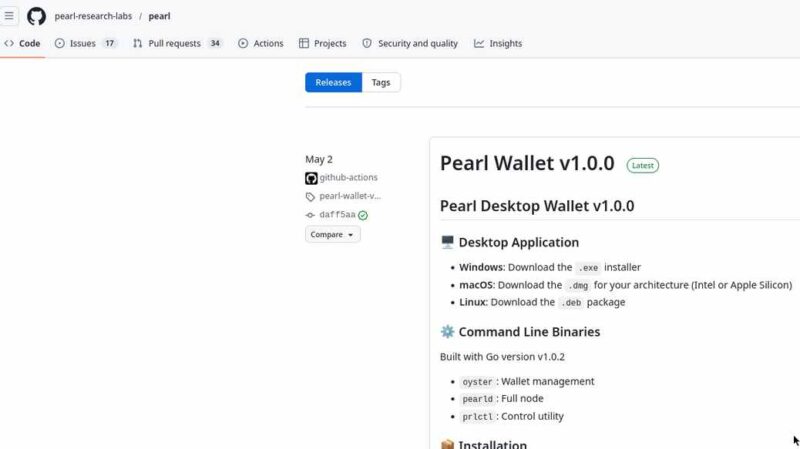This screenshot has width=800, height=449.
Task: Click the commit icon beside daff5aa
Action: coord(310,215)
